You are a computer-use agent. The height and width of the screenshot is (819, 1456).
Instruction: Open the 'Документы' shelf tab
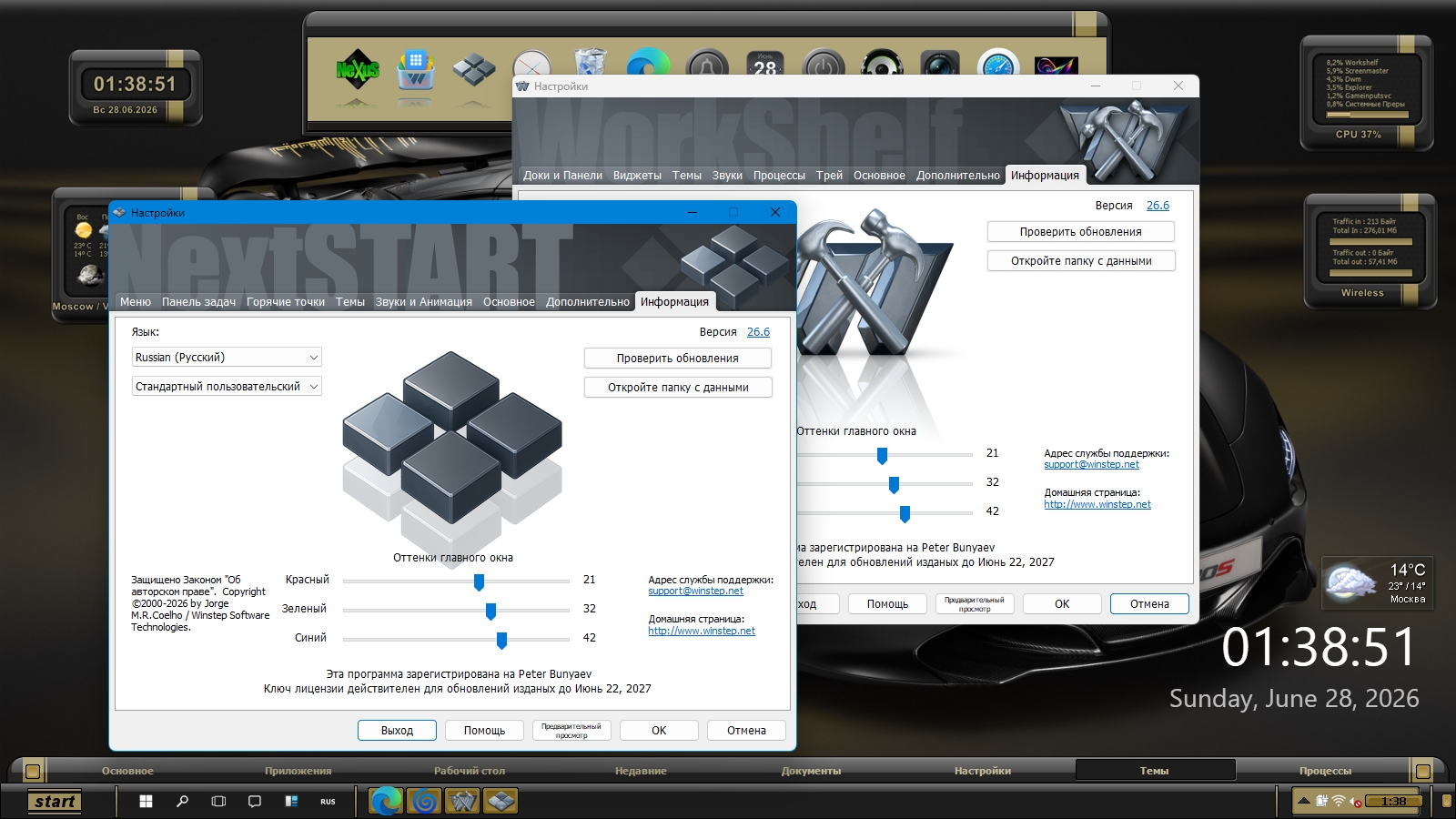coord(812,771)
